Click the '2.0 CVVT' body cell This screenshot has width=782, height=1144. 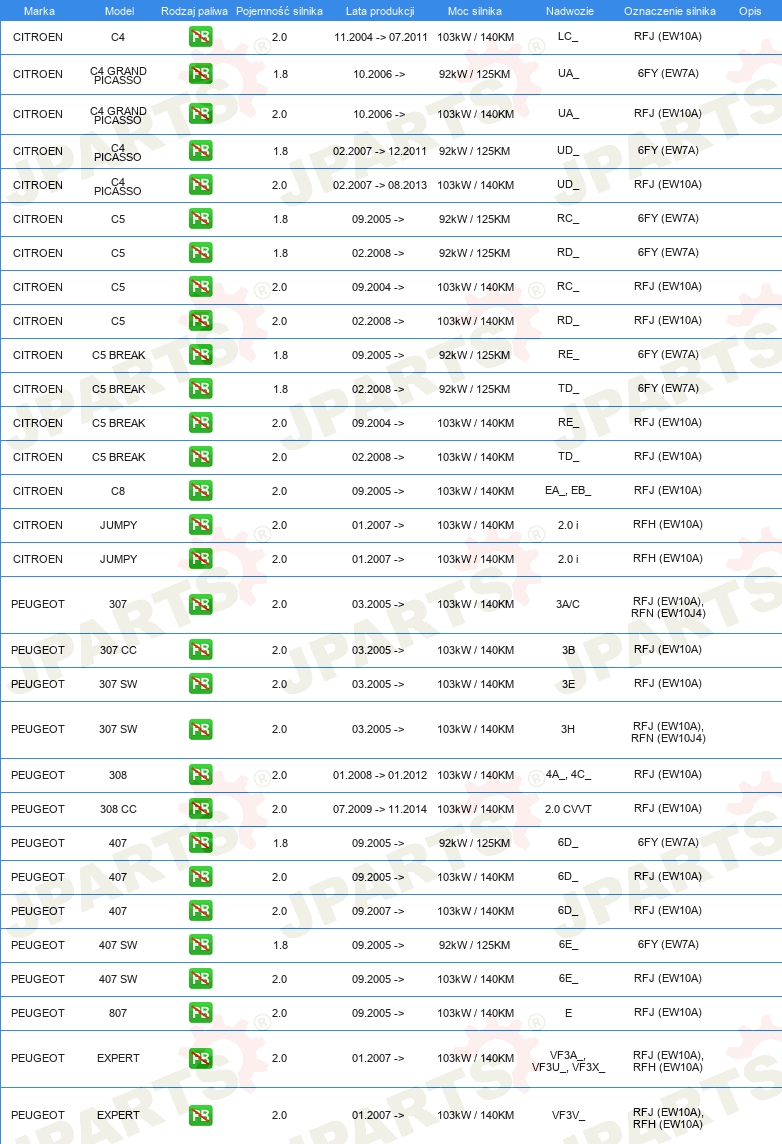click(x=568, y=809)
